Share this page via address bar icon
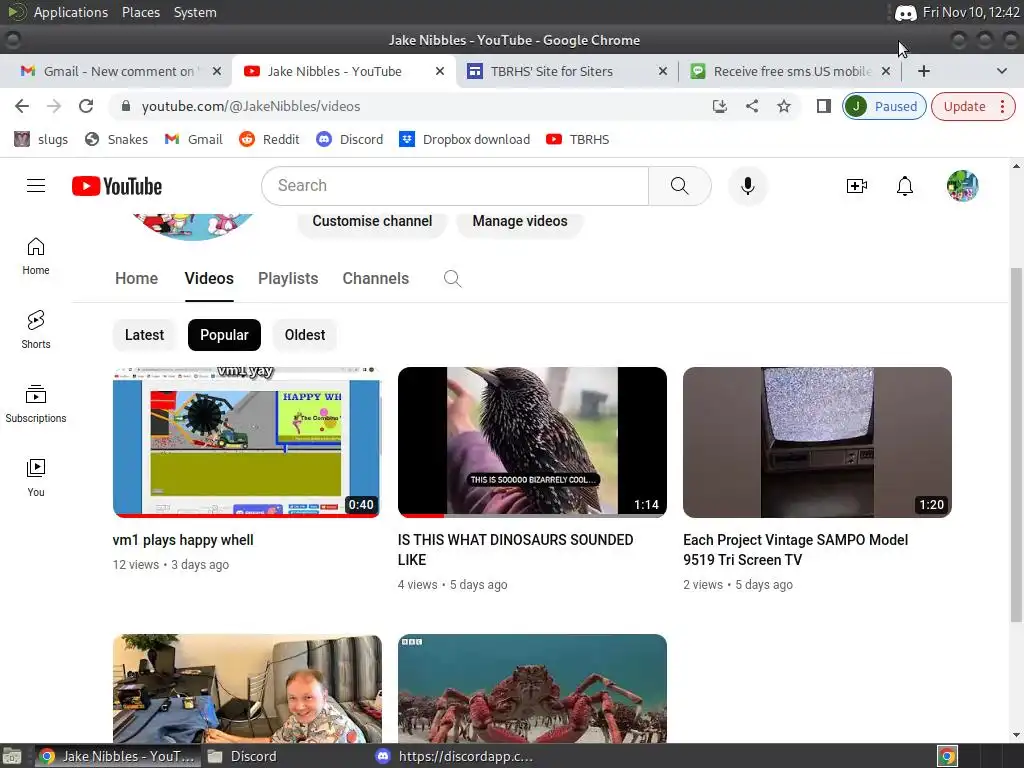Screen dimensions: 1024x768 coord(752,106)
